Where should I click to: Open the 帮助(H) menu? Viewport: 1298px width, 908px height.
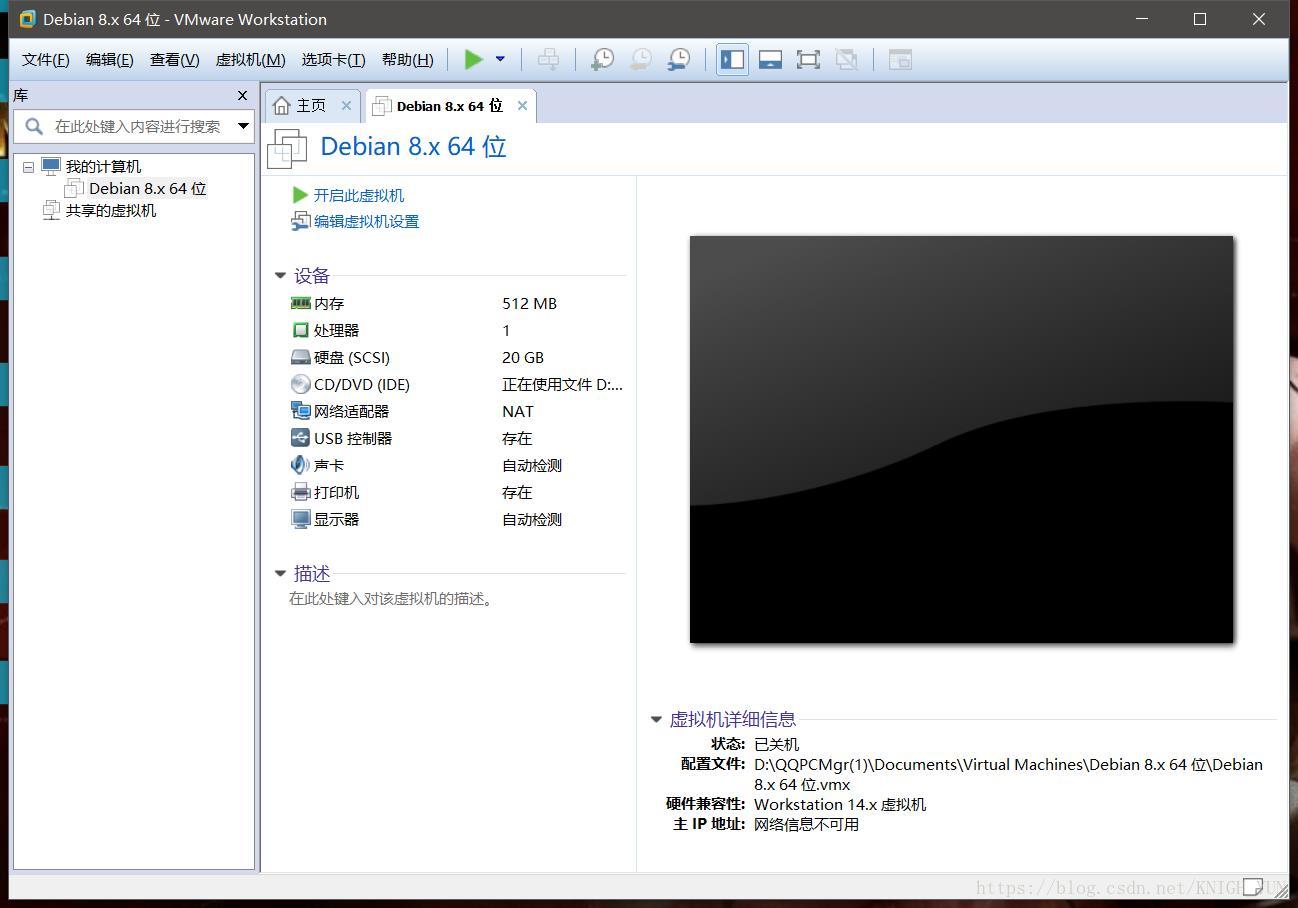click(x=408, y=60)
